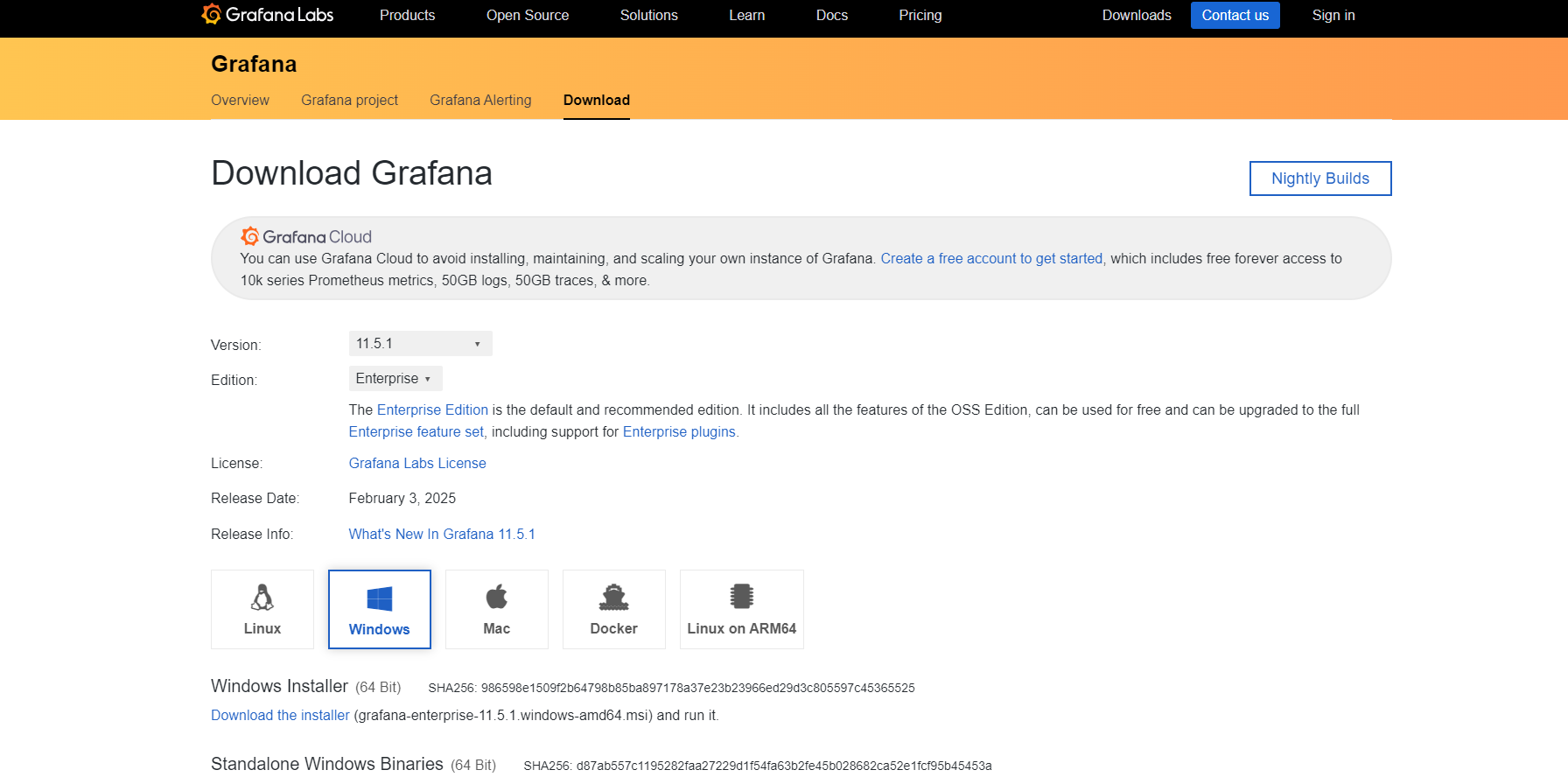Viewport: 1568px width, 777px height.
Task: Click the Release Date February 3, 2025 text
Action: (x=402, y=498)
